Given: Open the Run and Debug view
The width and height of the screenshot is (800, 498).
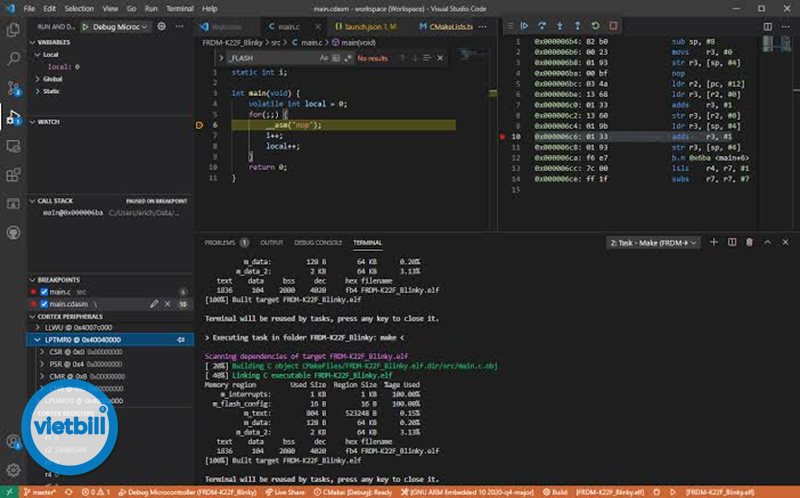Looking at the screenshot, I should tap(13, 117).
